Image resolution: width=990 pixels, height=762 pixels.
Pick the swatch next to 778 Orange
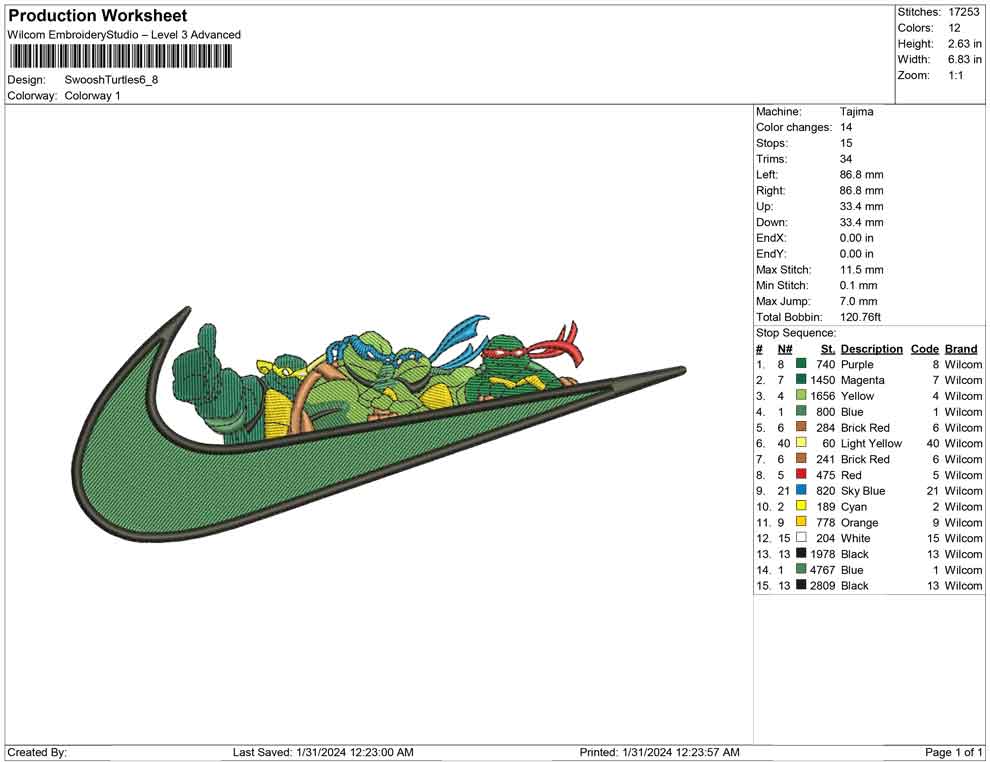coord(801,521)
